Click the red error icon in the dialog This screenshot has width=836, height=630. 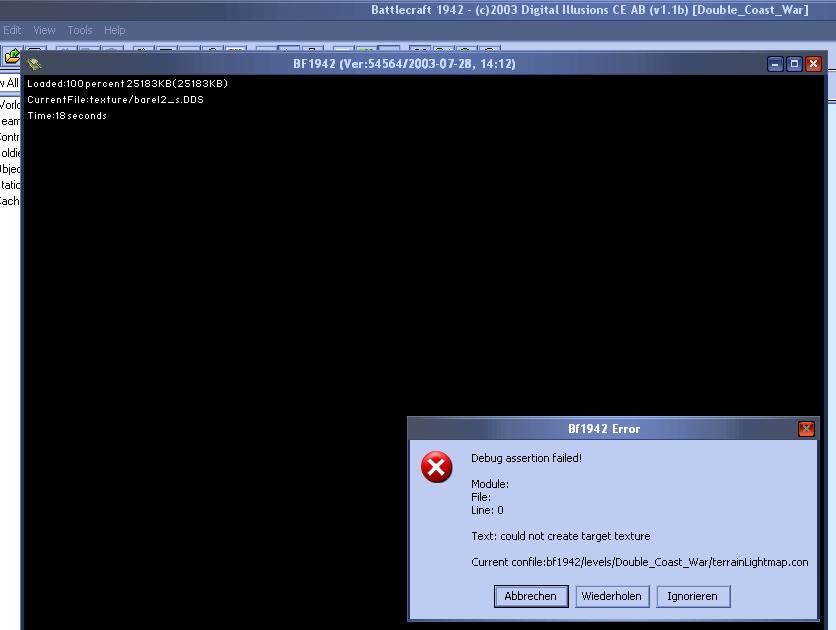pos(437,467)
